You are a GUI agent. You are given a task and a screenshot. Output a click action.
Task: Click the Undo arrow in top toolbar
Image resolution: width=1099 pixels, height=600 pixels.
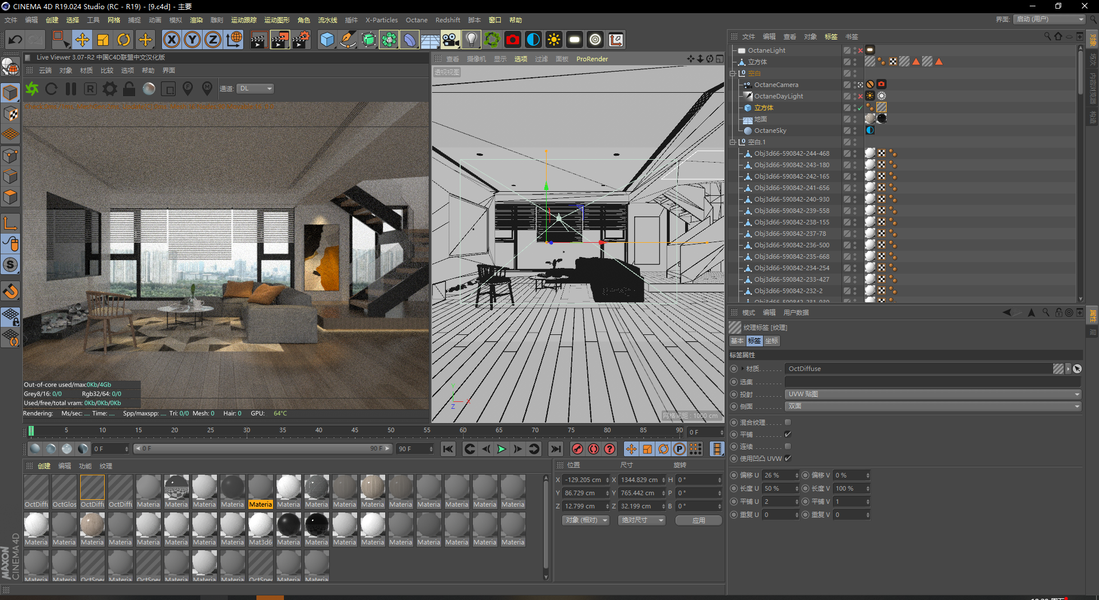pos(14,40)
